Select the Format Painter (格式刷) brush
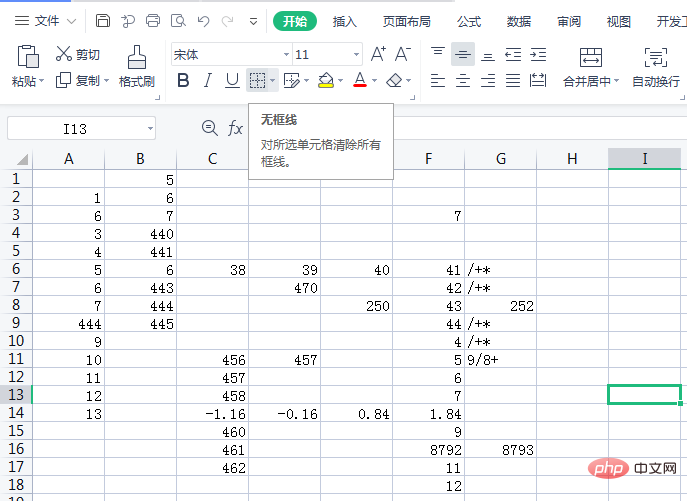The image size is (687, 501). click(137, 57)
